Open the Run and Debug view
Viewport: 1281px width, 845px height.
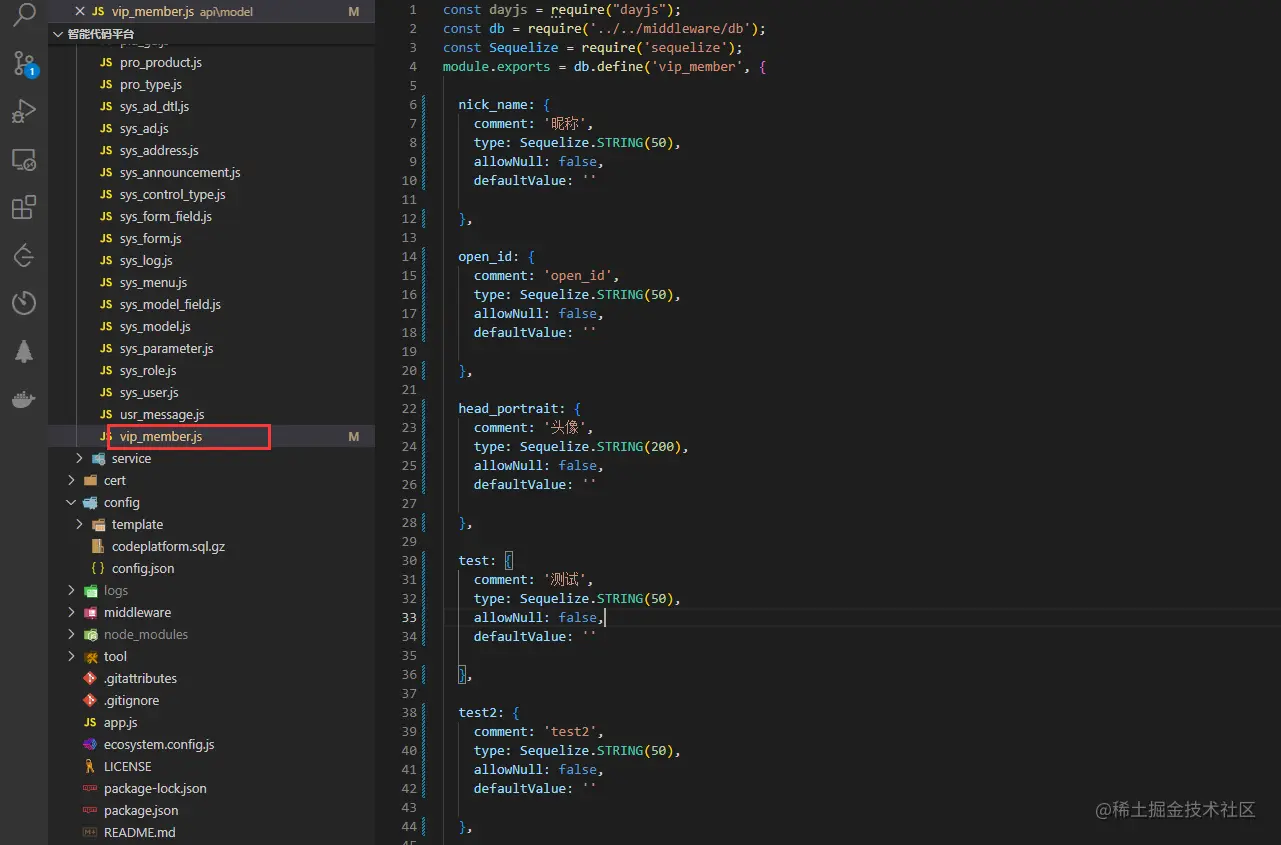(24, 111)
